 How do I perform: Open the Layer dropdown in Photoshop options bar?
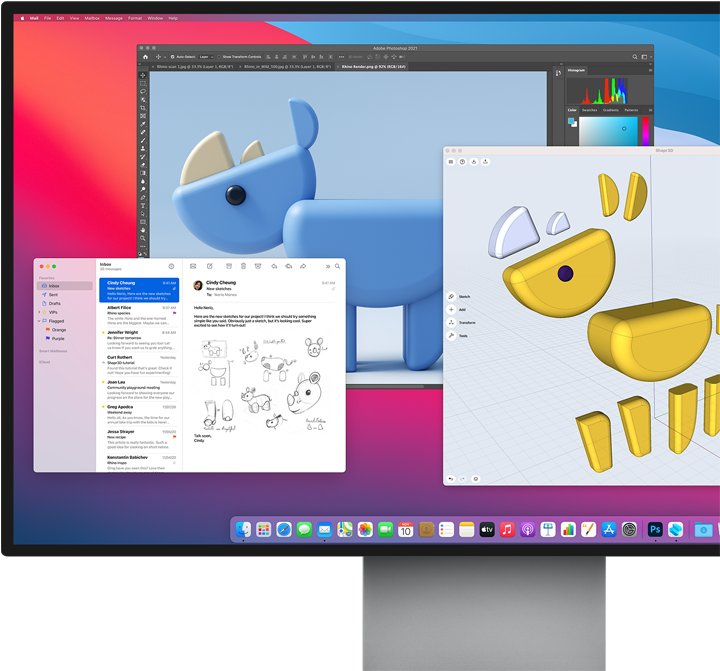206,57
